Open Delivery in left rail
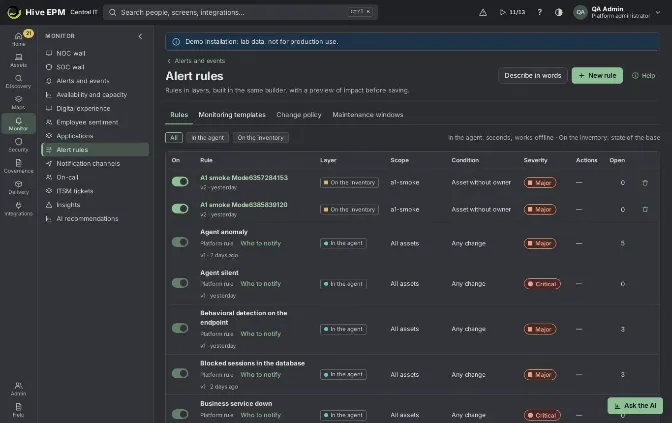 (x=18, y=187)
